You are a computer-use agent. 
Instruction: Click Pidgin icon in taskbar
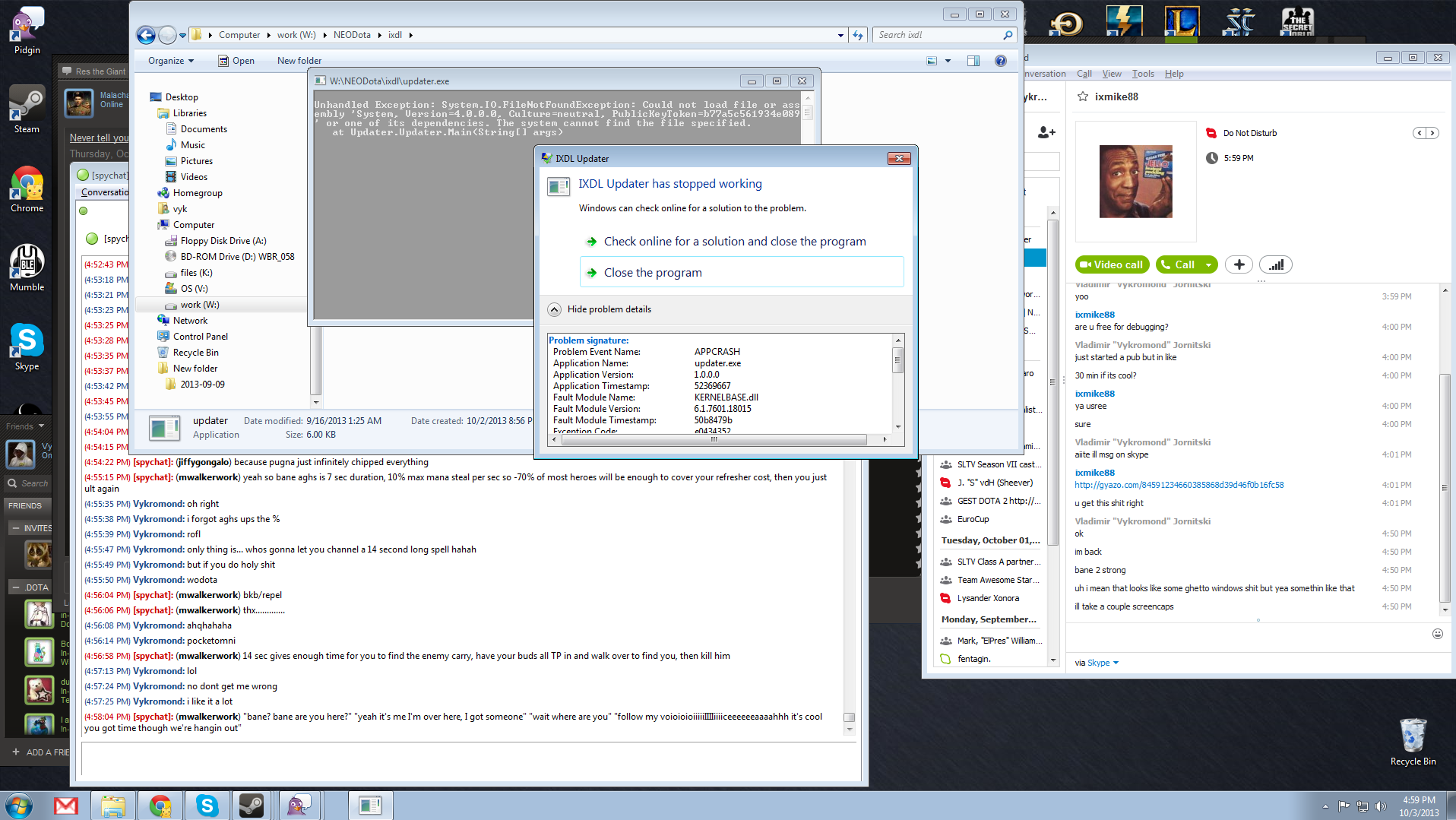(x=299, y=806)
